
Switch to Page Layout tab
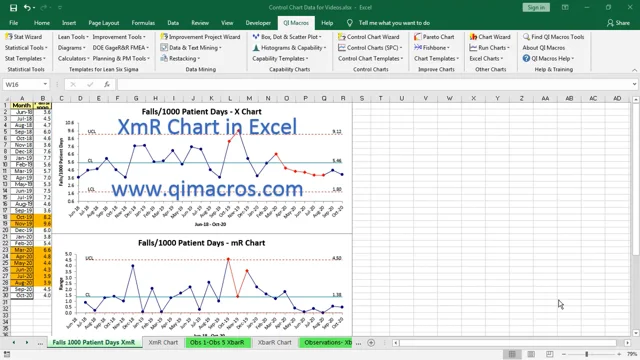click(104, 23)
